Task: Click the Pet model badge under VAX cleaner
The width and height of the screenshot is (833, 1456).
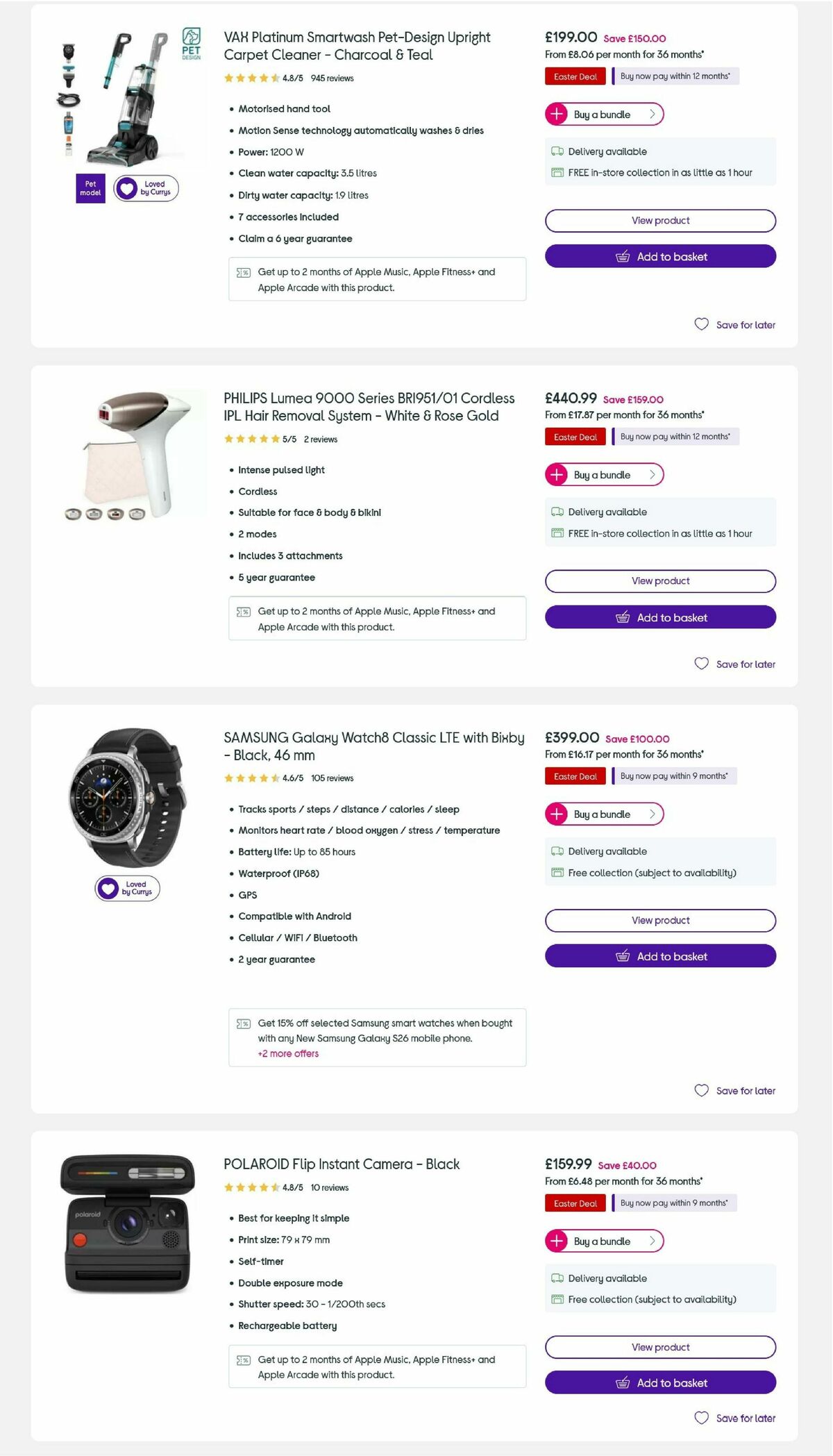Action: click(x=90, y=188)
